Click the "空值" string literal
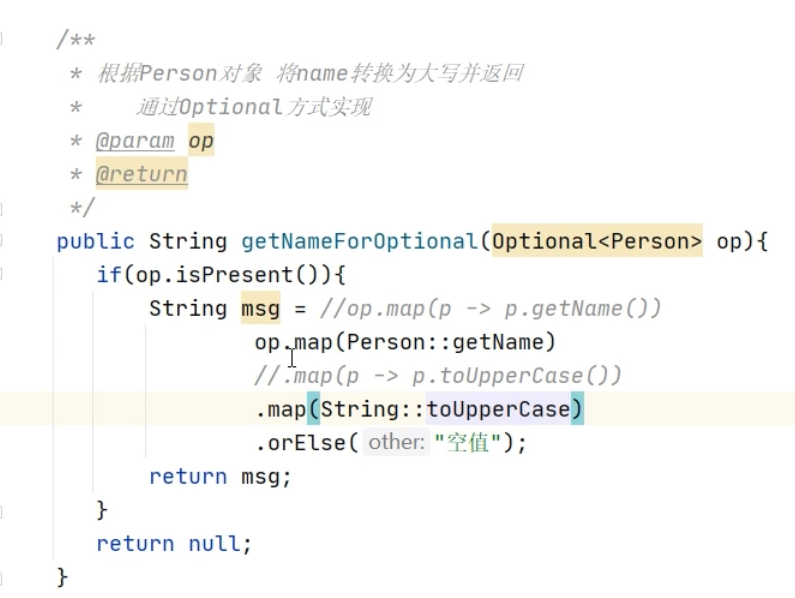This screenshot has width=795, height=598. pyautogui.click(x=467, y=442)
